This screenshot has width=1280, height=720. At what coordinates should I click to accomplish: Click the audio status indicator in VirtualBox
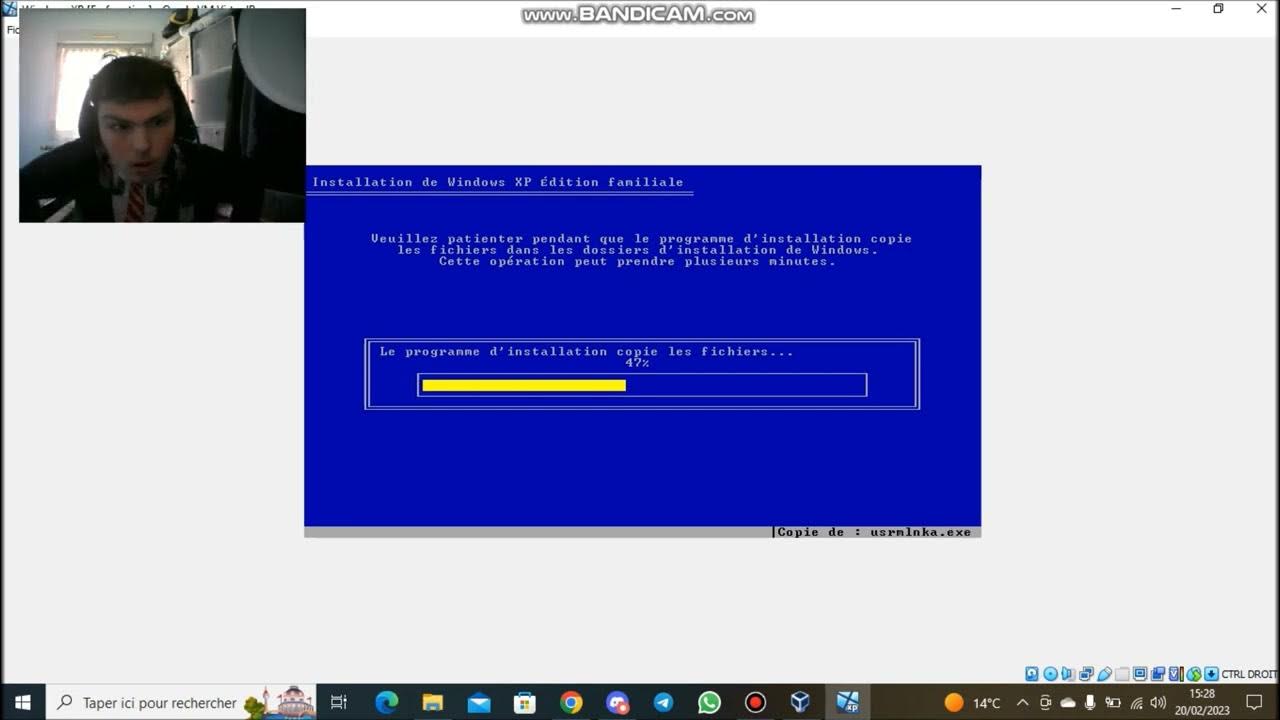click(x=1068, y=674)
